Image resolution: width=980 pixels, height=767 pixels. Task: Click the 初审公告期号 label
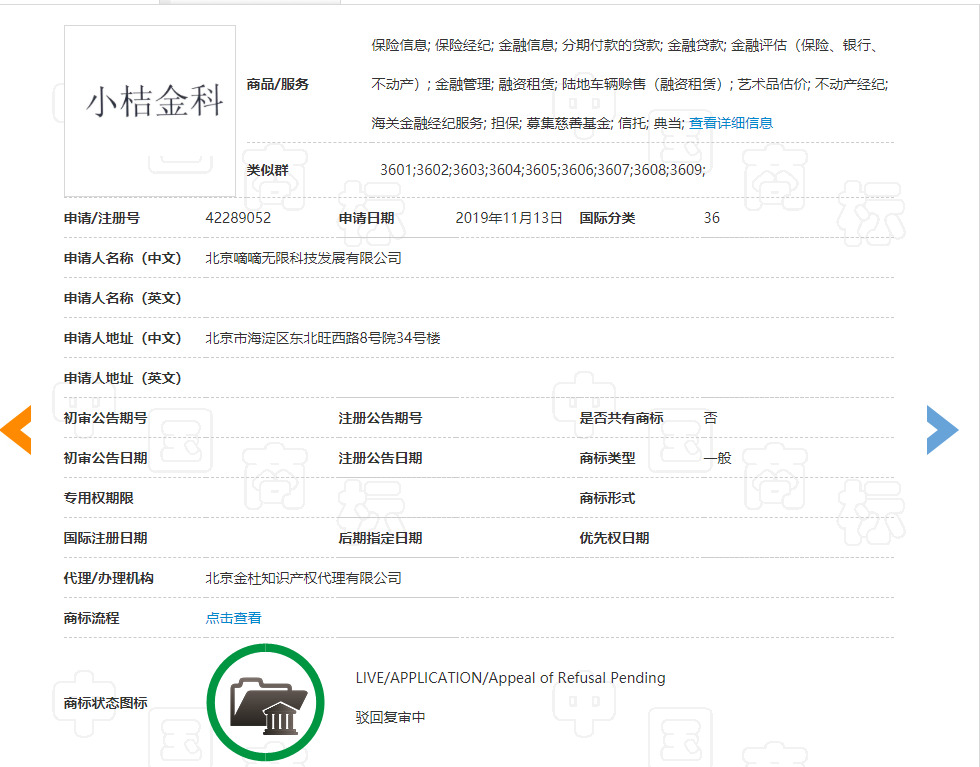(x=106, y=418)
